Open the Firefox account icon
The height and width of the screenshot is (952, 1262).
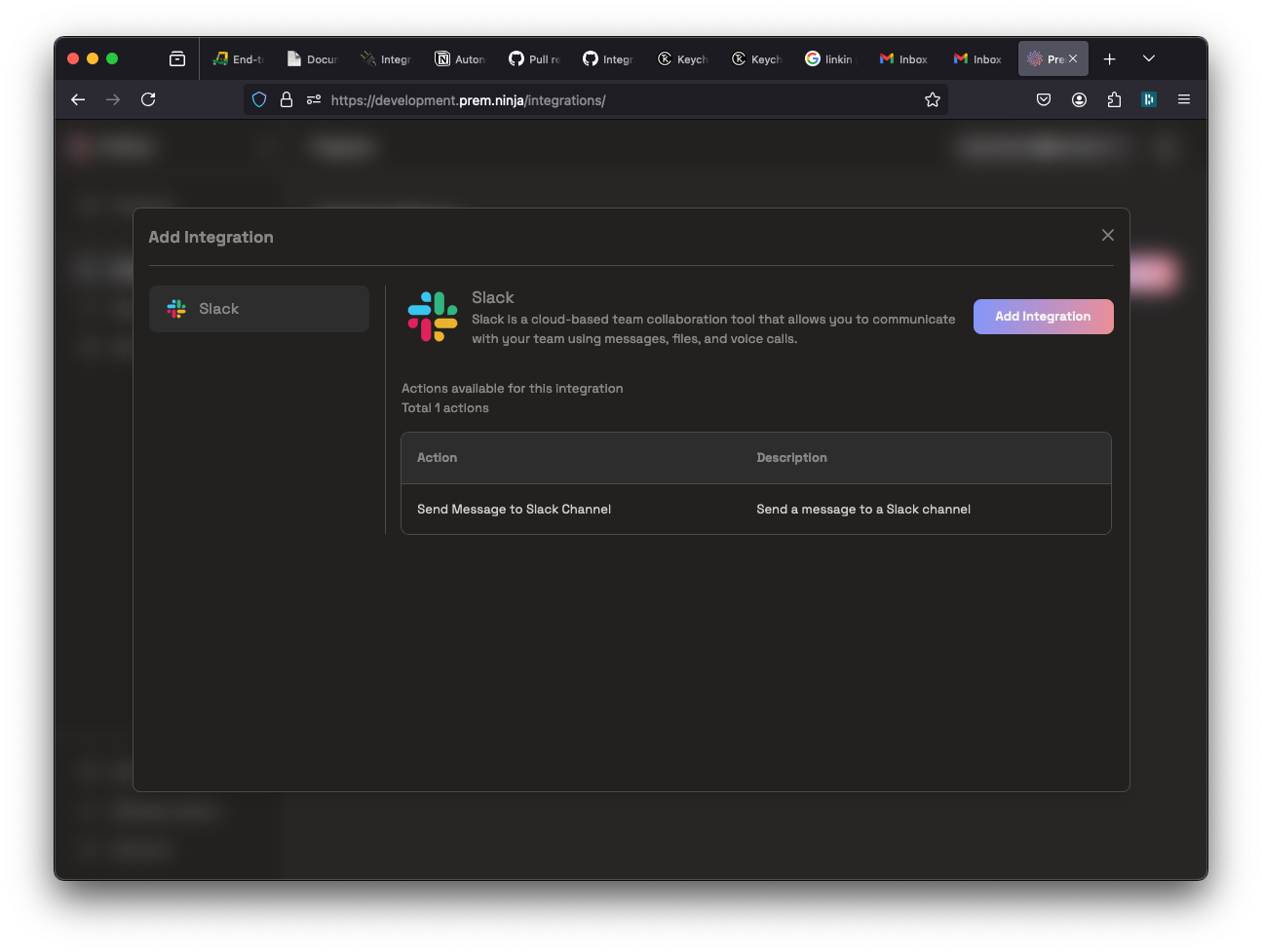point(1079,99)
